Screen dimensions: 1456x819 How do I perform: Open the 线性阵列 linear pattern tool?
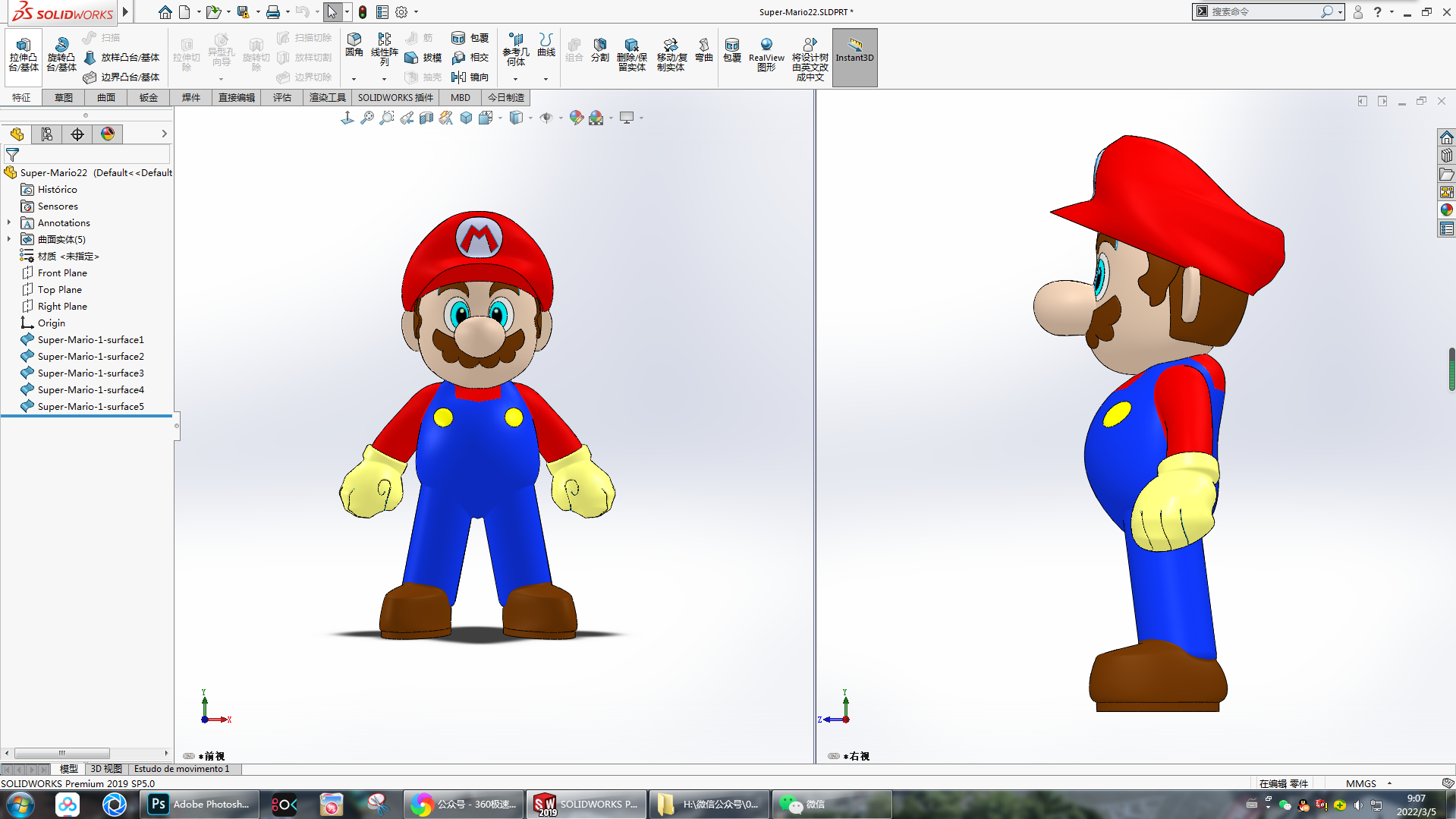pos(385,49)
